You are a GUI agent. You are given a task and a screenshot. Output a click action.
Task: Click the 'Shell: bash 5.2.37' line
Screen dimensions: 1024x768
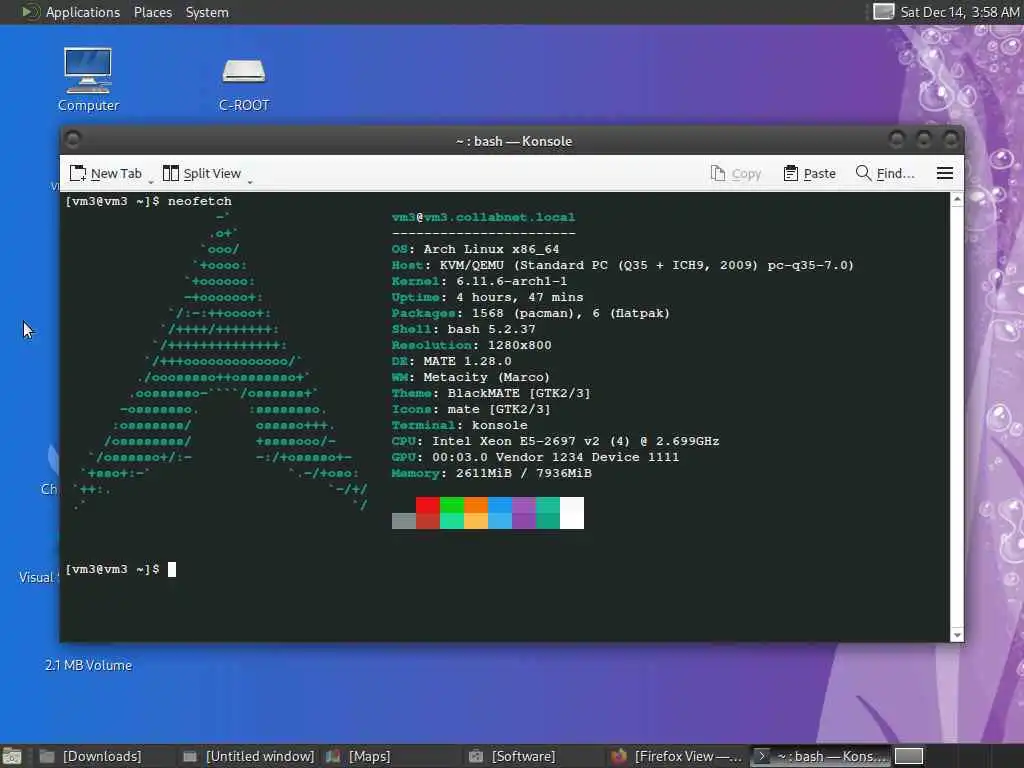[x=464, y=329]
